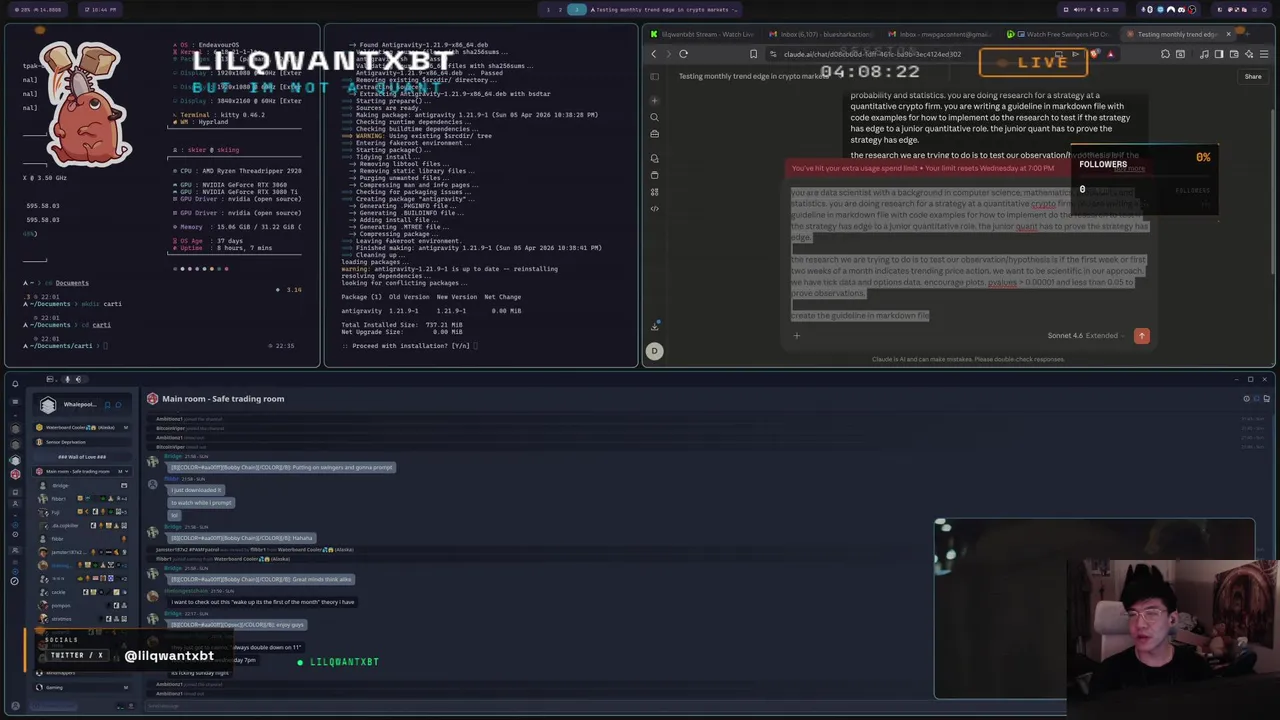Start a new chat with plus icon

pos(654,100)
